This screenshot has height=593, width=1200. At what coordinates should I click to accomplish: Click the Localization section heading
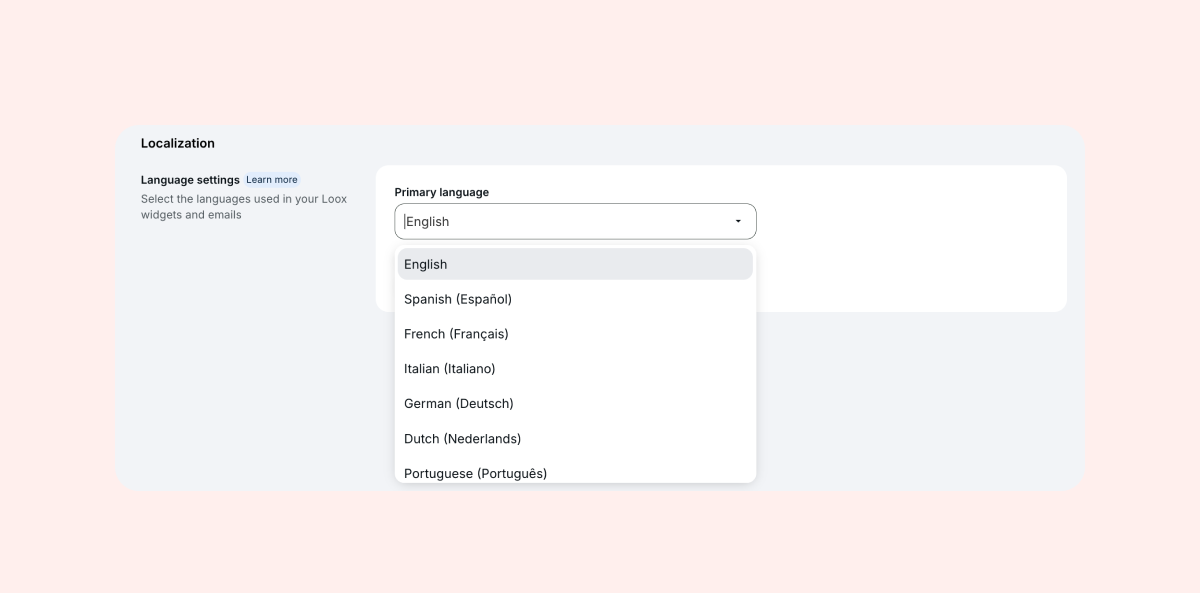(x=178, y=143)
